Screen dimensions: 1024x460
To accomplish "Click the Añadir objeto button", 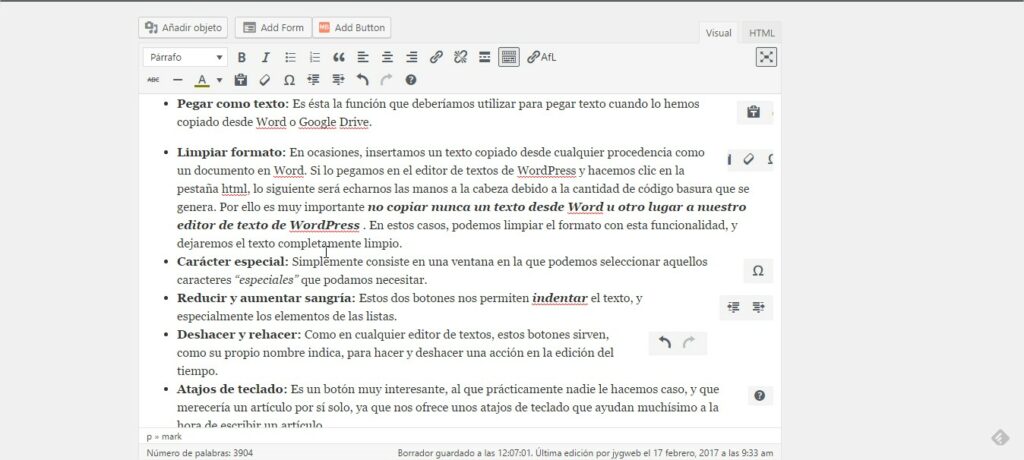I will coord(183,27).
